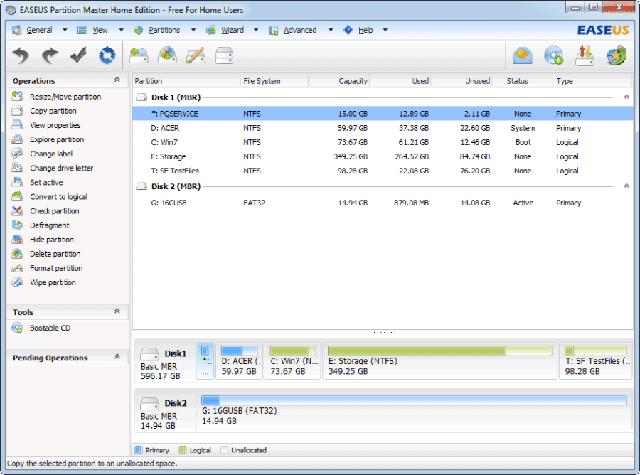Viewport: 640px width, 475px height.
Task: Click the Undo arrow icon in toolbar
Action: click(x=20, y=55)
